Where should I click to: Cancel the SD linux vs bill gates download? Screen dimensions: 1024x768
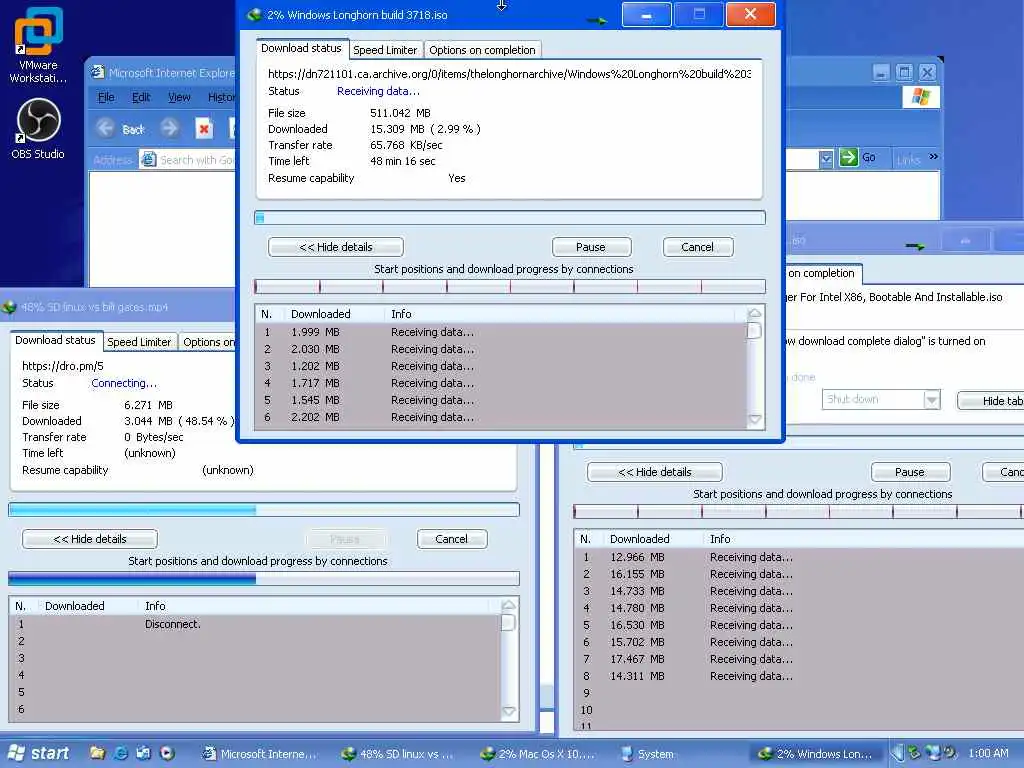pos(451,539)
